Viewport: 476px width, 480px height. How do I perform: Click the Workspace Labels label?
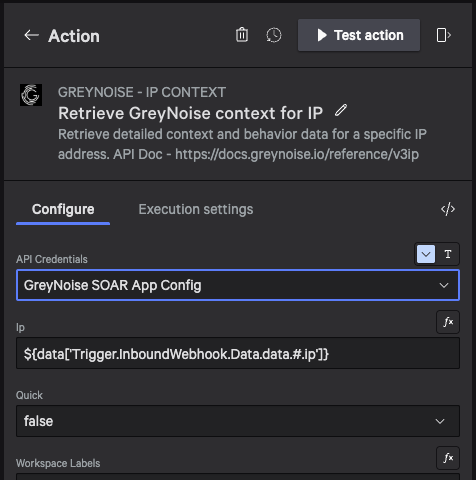click(x=58, y=463)
